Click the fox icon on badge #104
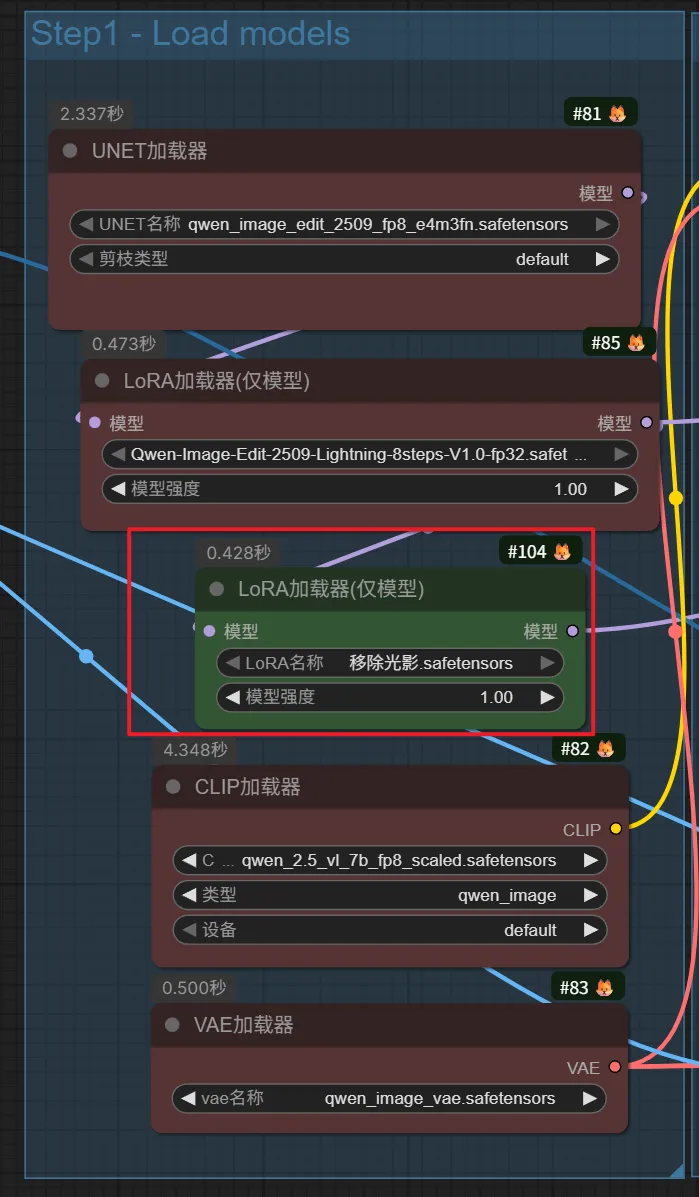The image size is (699, 1197). point(562,551)
